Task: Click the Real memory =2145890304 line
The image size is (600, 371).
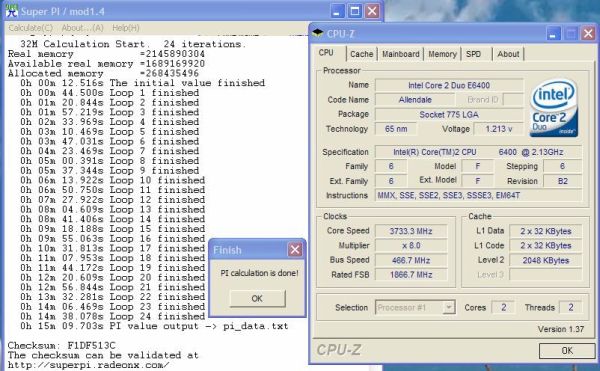Action: (106, 54)
